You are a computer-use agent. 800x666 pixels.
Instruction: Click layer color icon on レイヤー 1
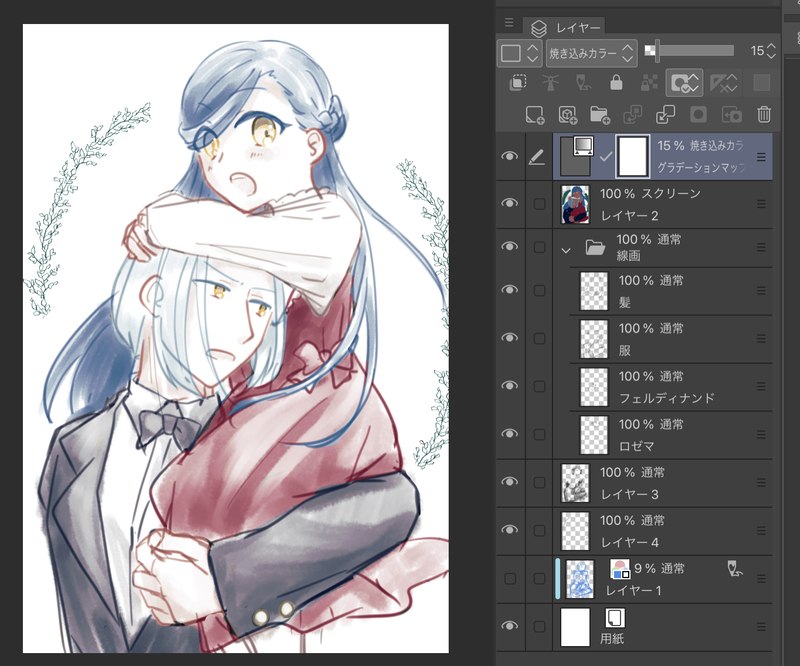(x=620, y=569)
